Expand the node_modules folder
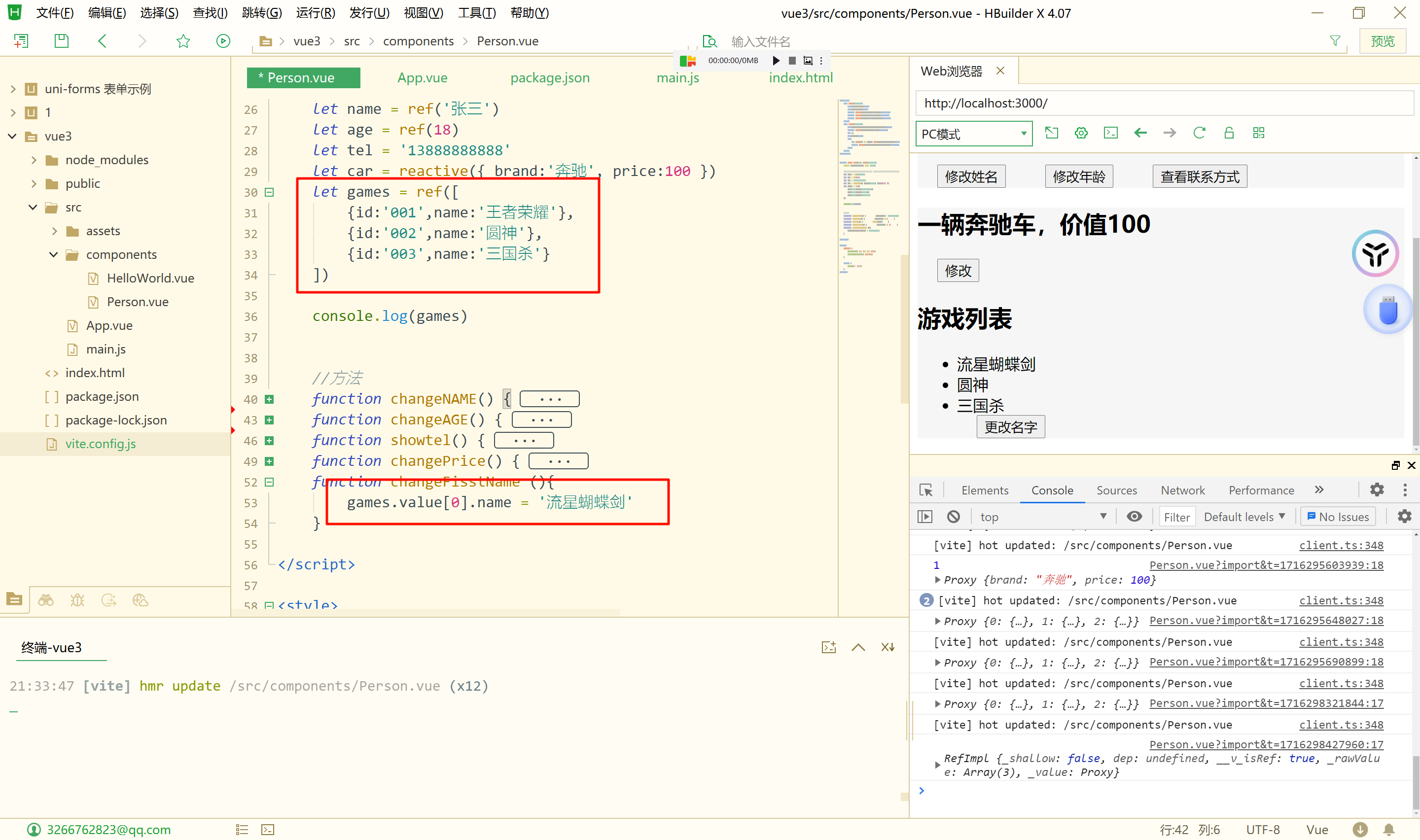Viewport: 1420px width, 840px height. pyautogui.click(x=34, y=160)
